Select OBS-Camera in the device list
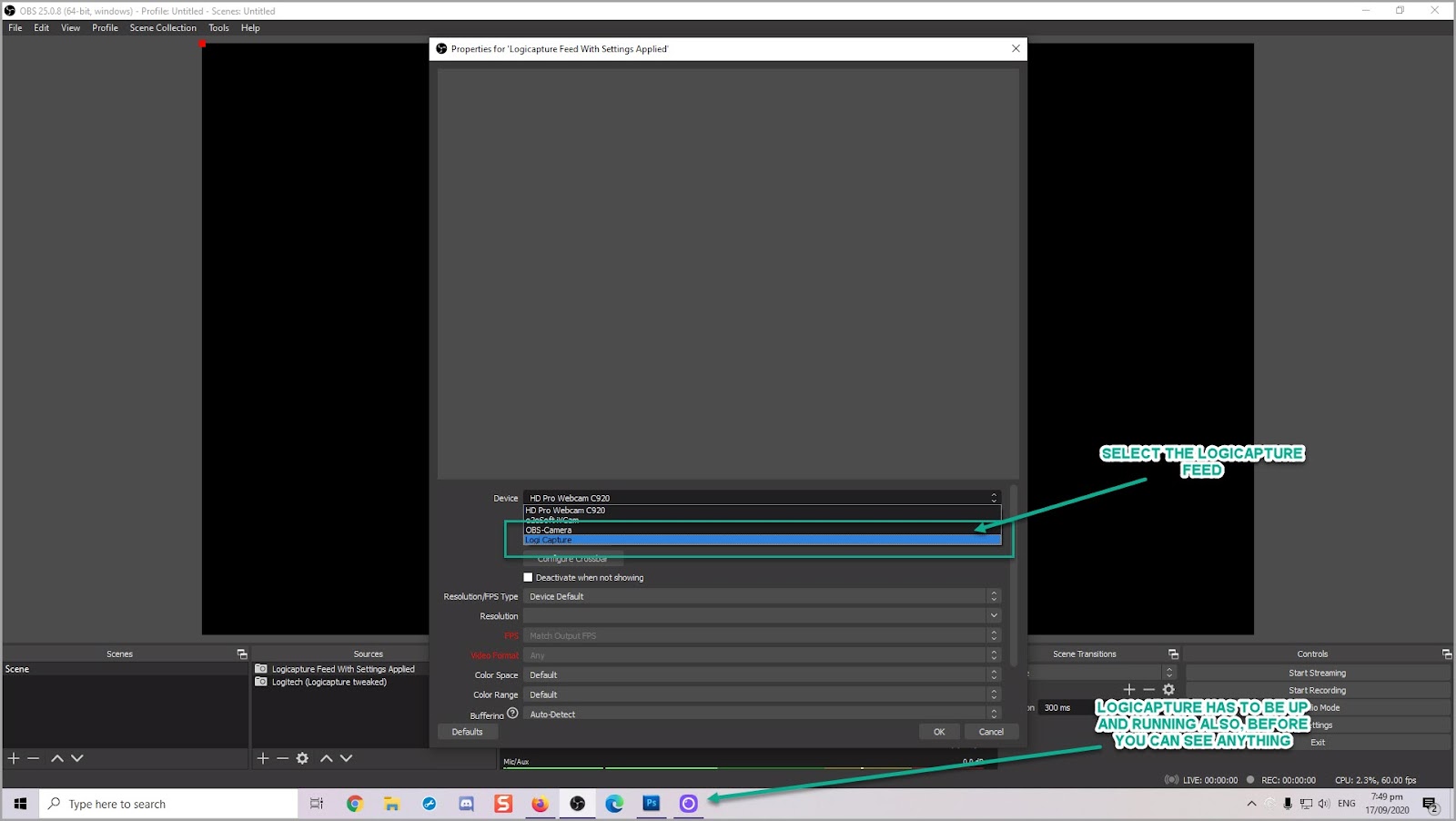The image size is (1456, 821). [x=763, y=530]
